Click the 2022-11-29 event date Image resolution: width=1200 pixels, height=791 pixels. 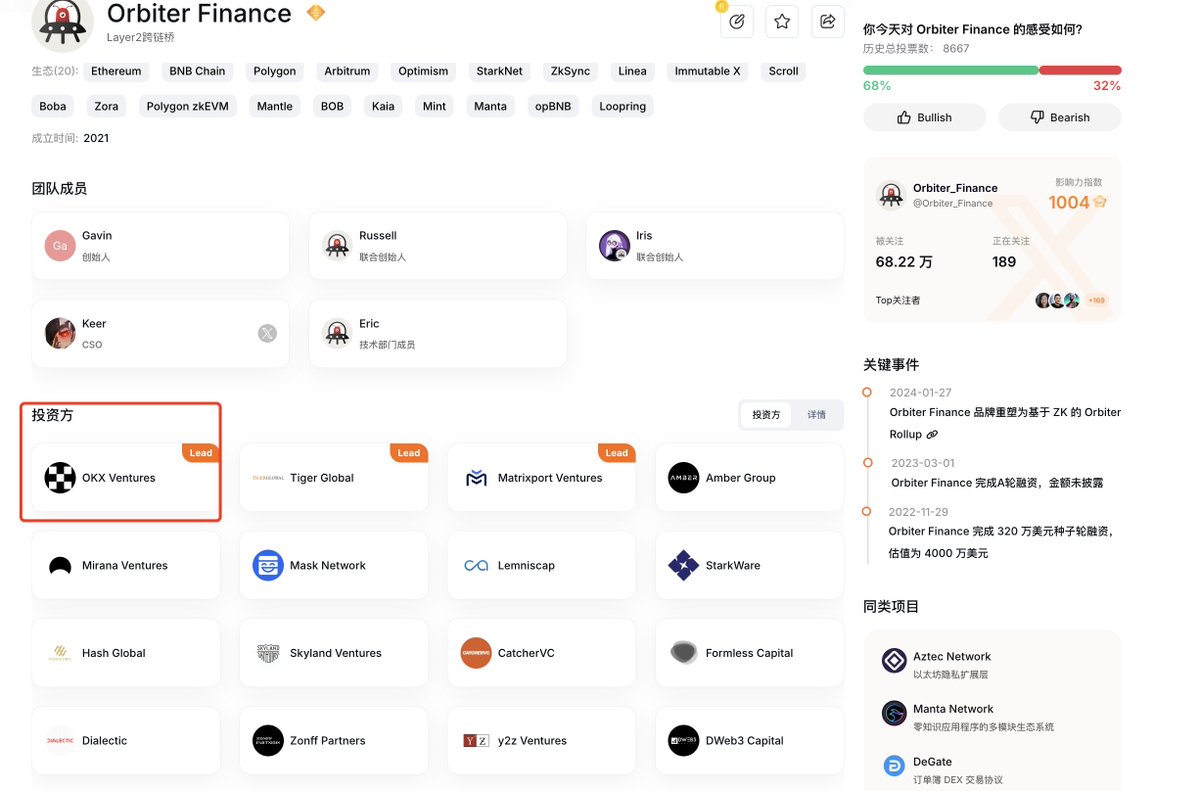point(921,512)
